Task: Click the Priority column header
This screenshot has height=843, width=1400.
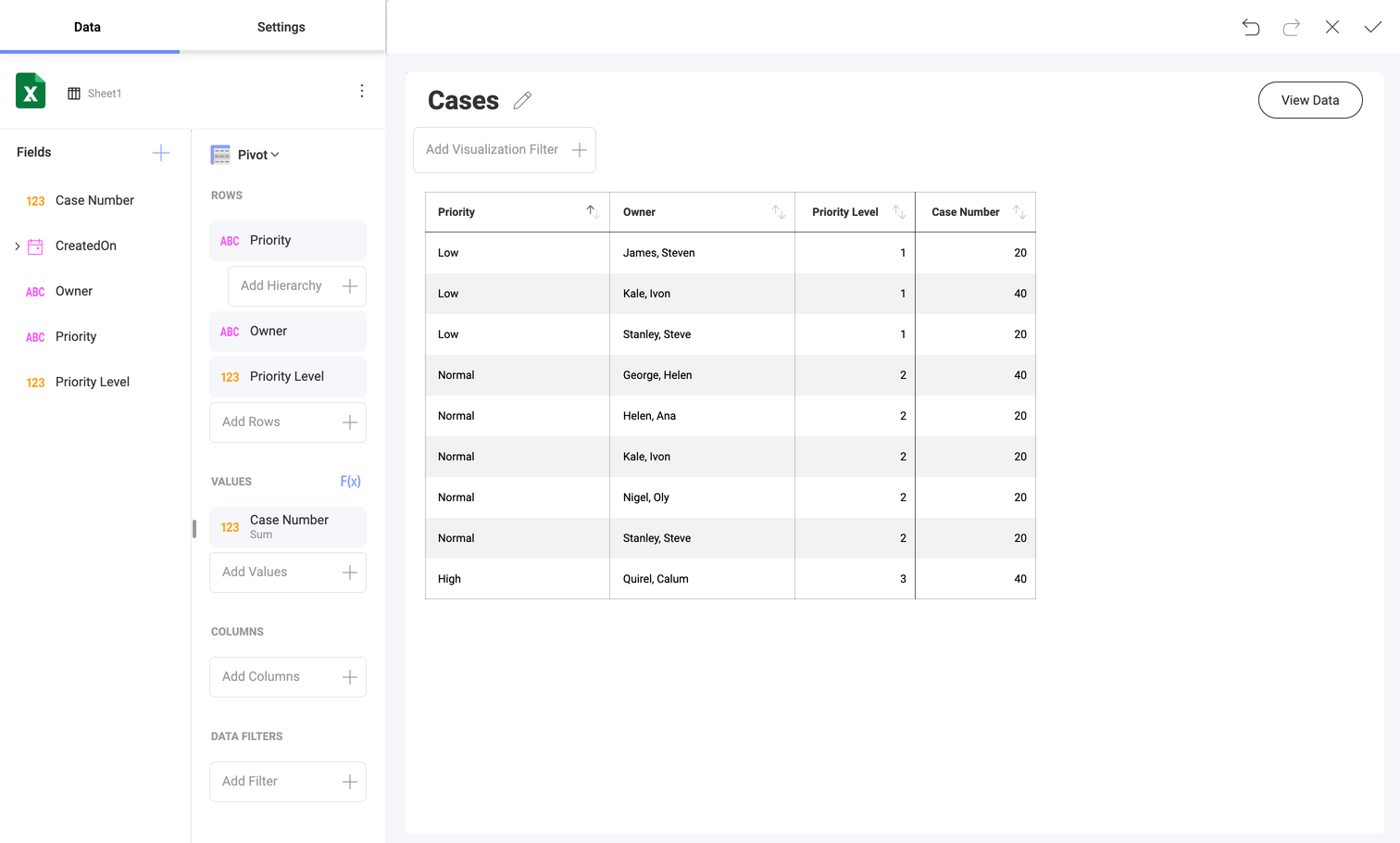Action: 518,212
